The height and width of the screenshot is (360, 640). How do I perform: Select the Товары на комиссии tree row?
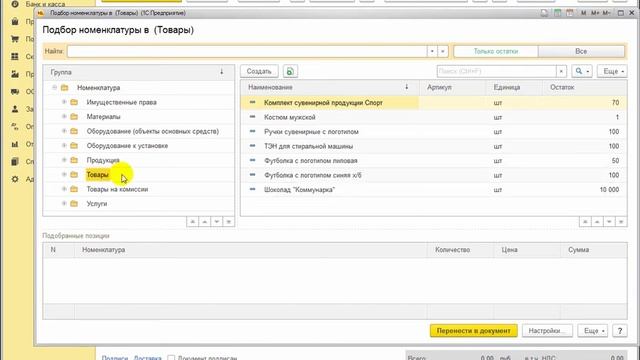click(139, 189)
